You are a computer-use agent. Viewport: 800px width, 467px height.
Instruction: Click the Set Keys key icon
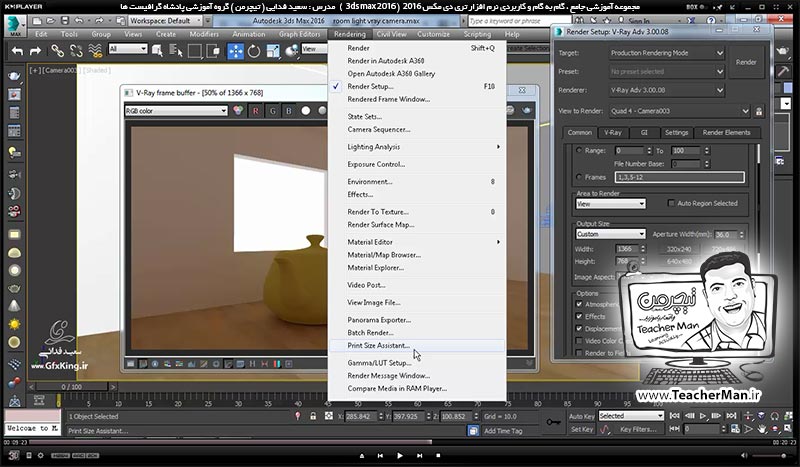click(x=553, y=422)
